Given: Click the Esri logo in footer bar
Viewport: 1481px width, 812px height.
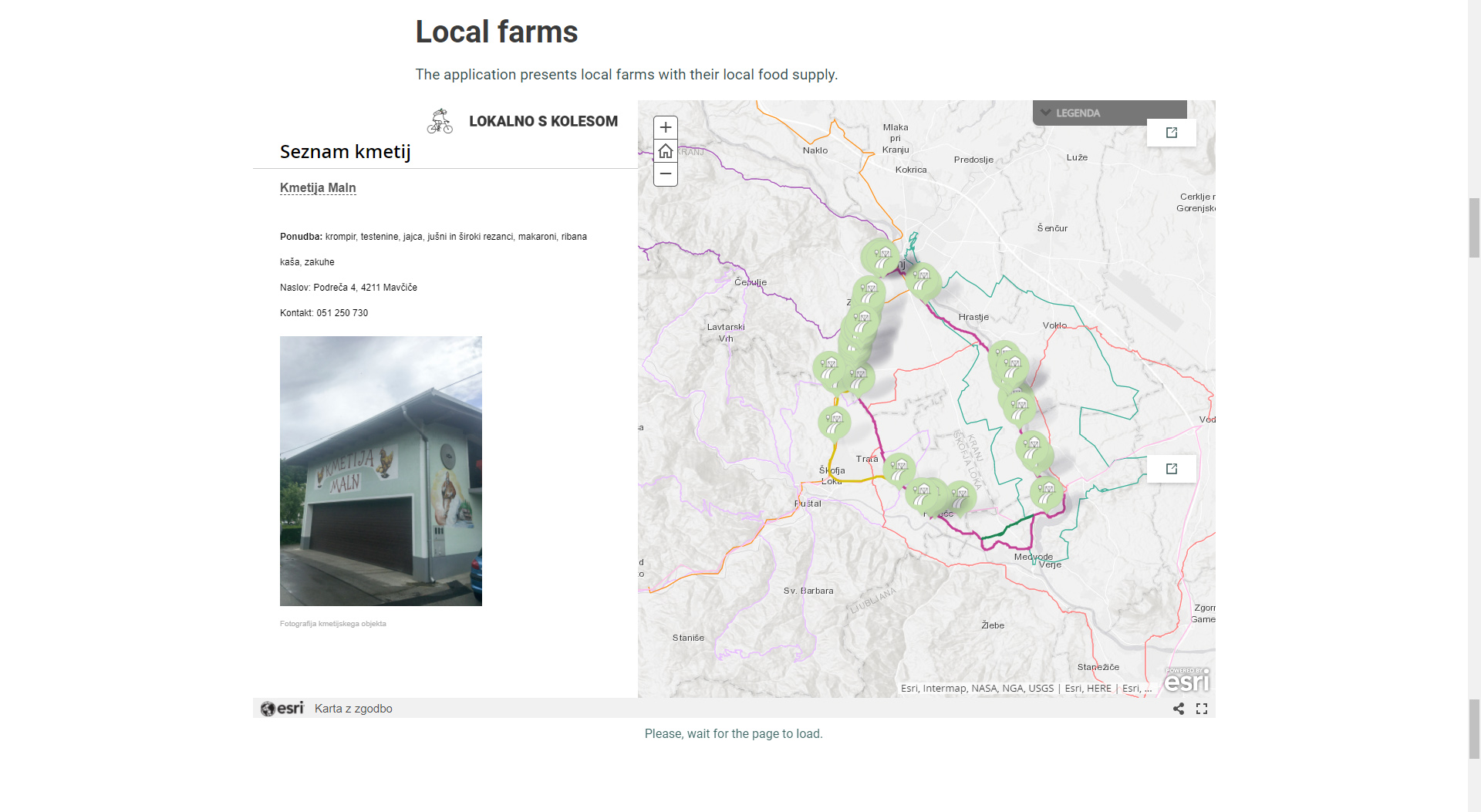Looking at the screenshot, I should (282, 709).
